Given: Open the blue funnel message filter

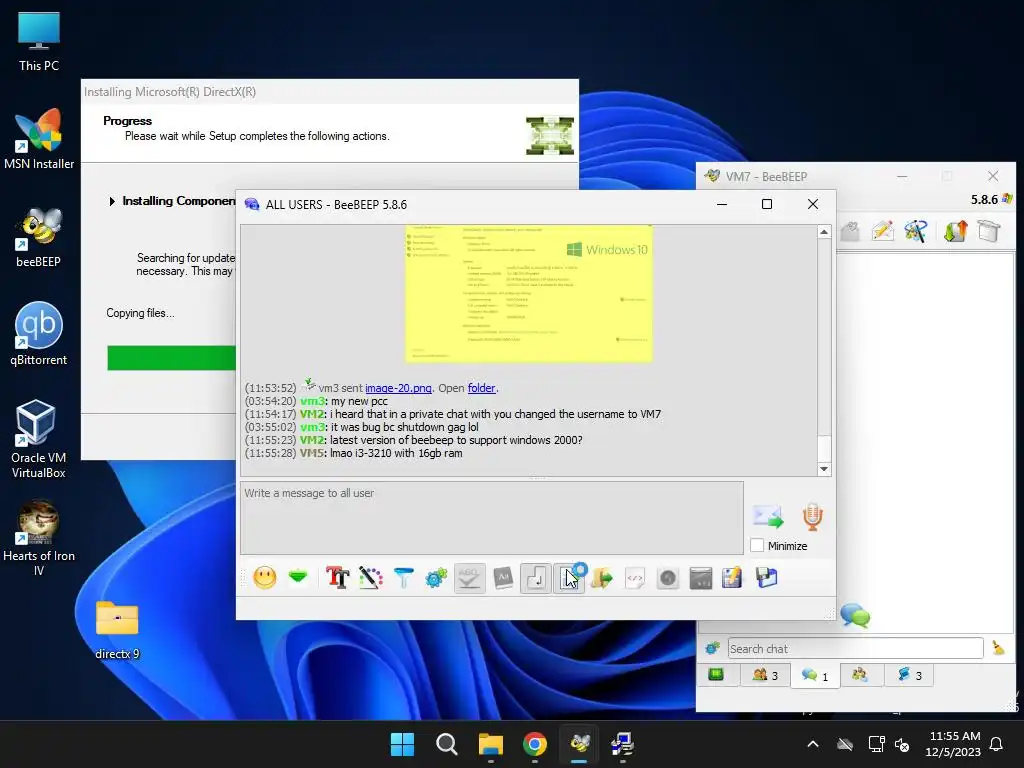Looking at the screenshot, I should click(x=404, y=578).
